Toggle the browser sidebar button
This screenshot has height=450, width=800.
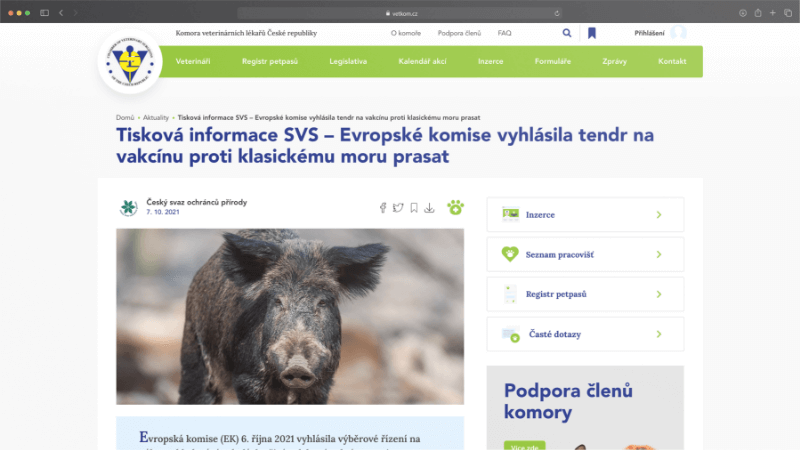(x=44, y=13)
